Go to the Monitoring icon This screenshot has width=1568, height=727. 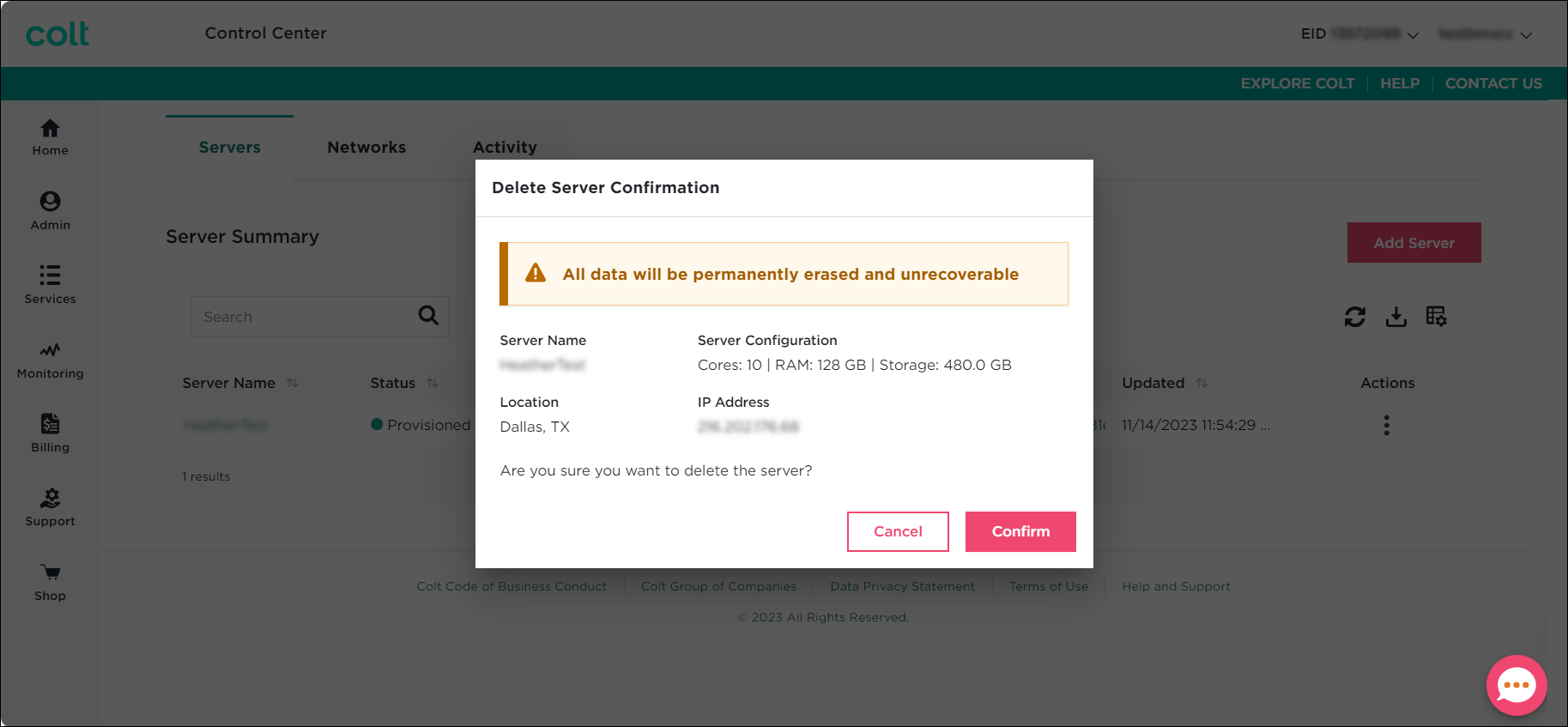click(x=50, y=350)
